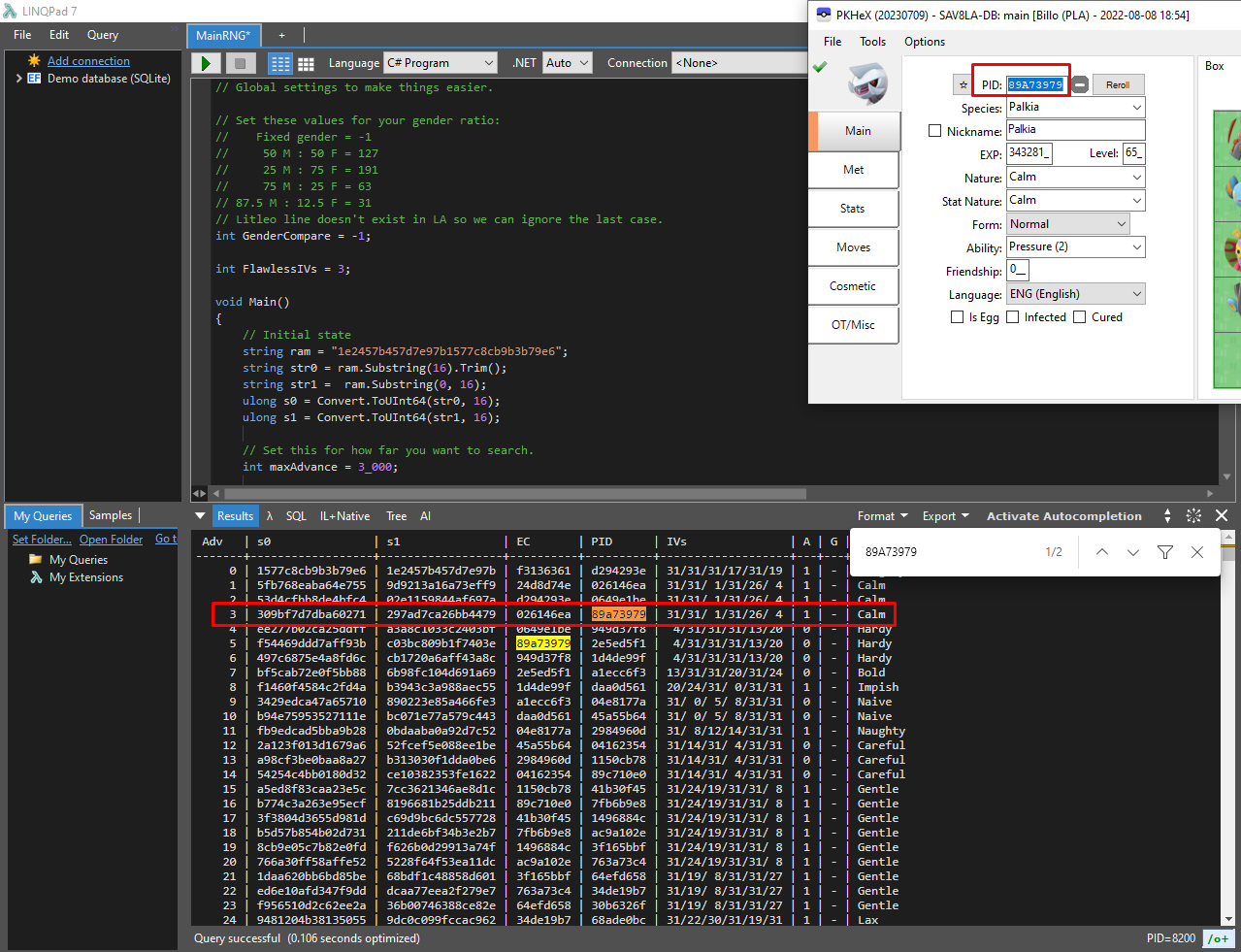Click the grey stop execution button
Image resolution: width=1241 pixels, height=952 pixels.
(240, 63)
